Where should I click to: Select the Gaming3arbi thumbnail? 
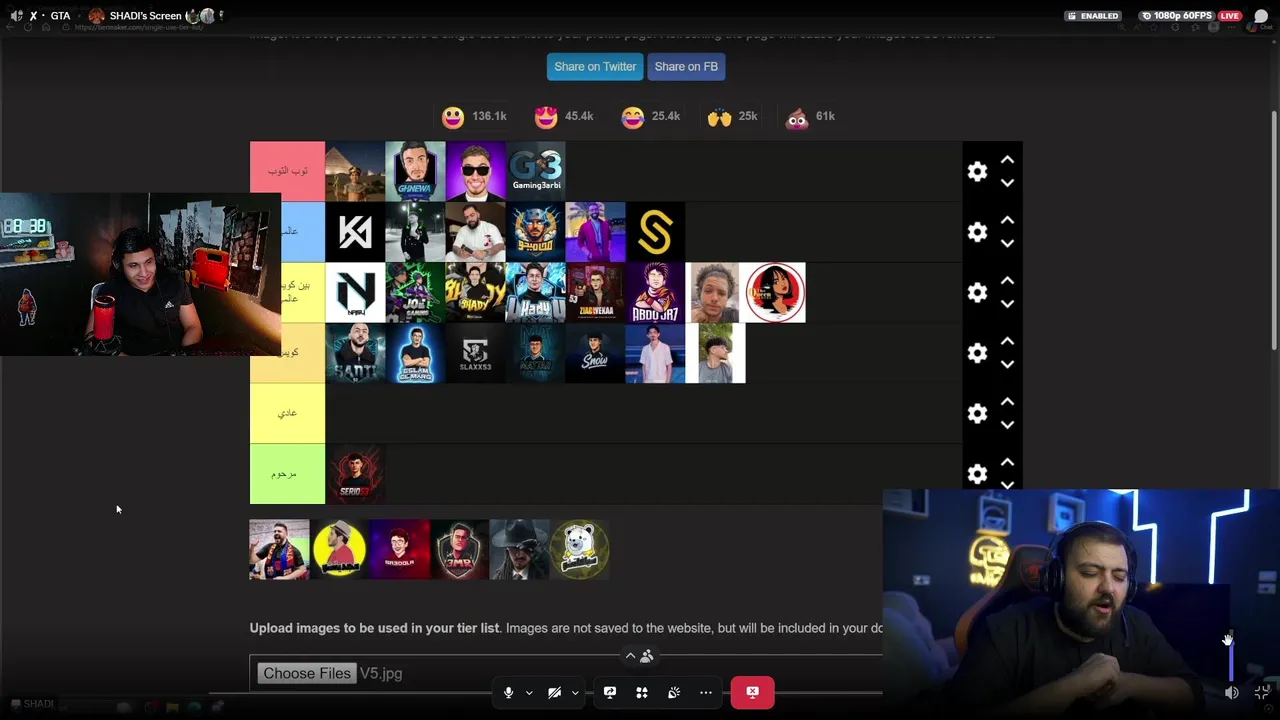coord(536,171)
